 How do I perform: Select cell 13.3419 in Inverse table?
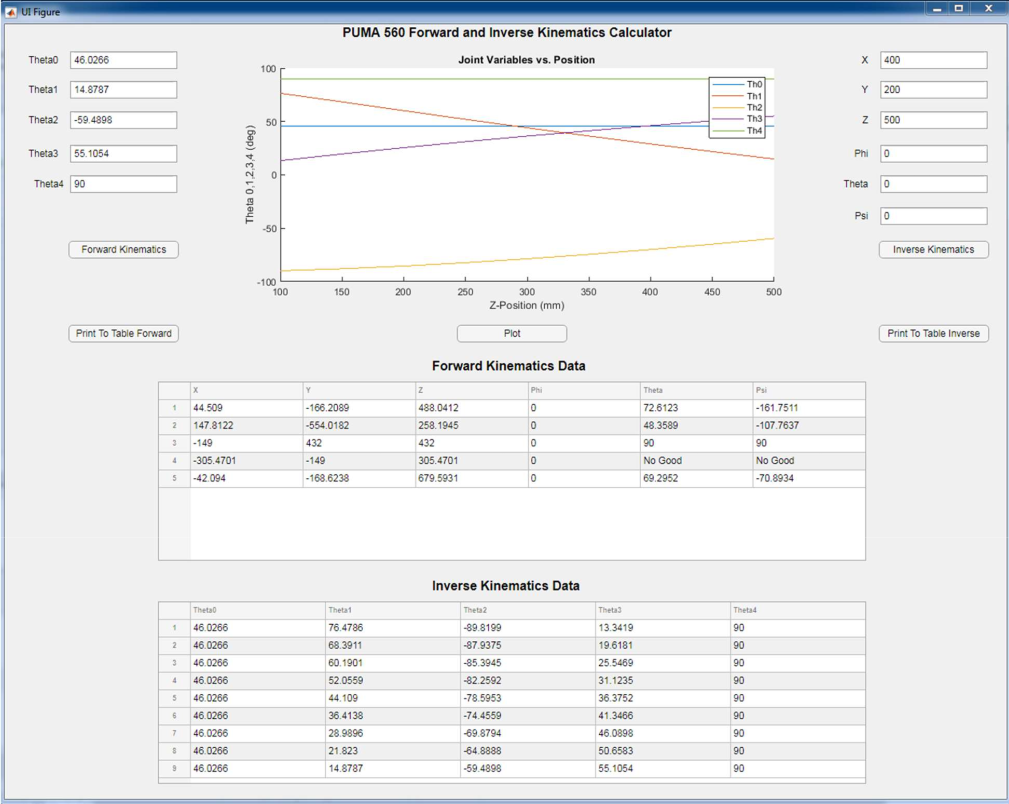663,628
